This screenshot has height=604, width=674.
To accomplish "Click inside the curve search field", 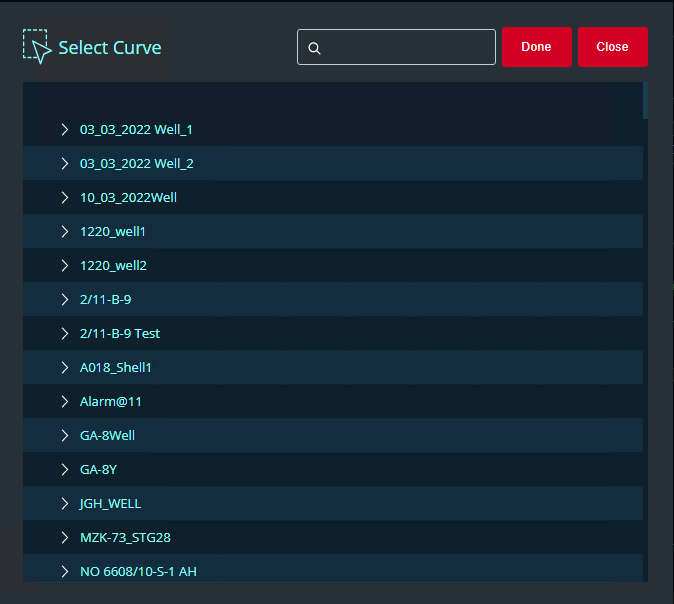I will pyautogui.click(x=405, y=47).
